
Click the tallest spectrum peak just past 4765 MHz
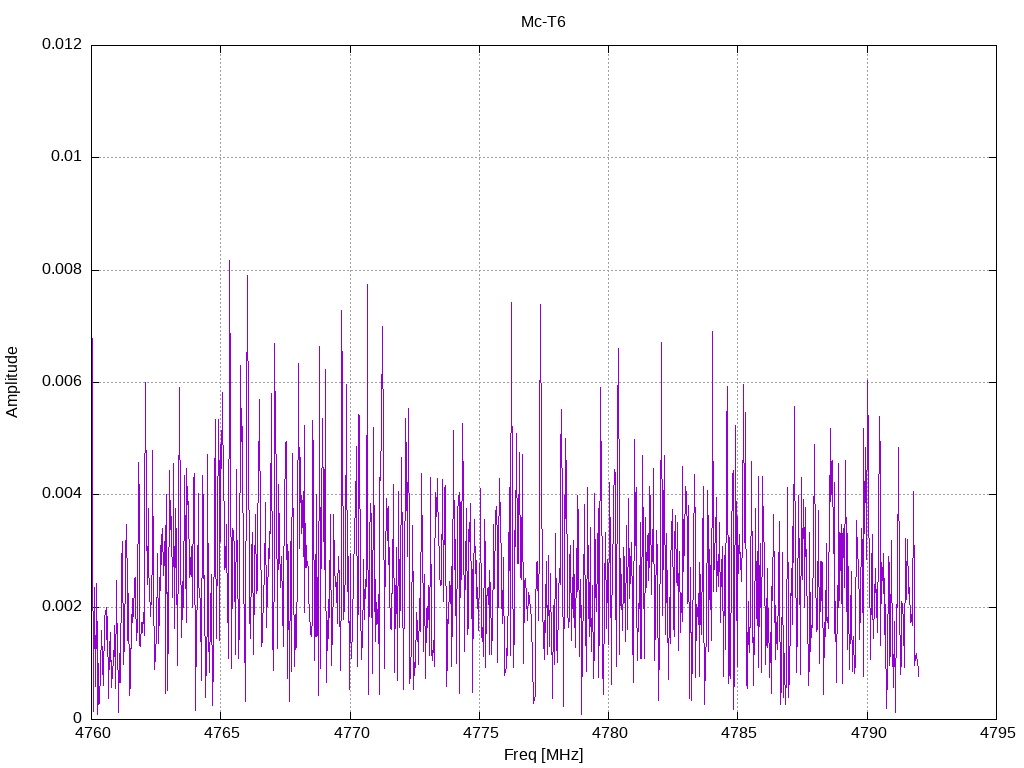click(229, 263)
